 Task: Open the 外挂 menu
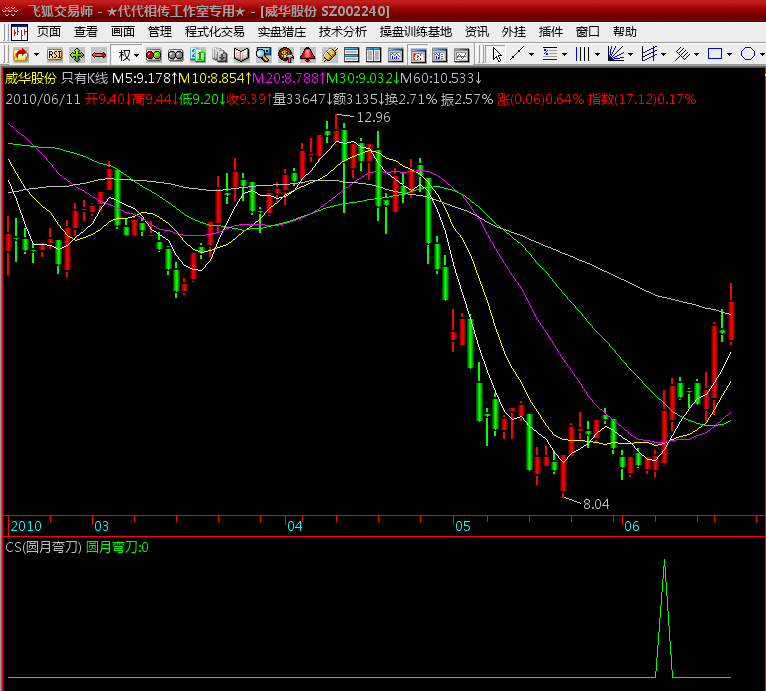[x=514, y=32]
